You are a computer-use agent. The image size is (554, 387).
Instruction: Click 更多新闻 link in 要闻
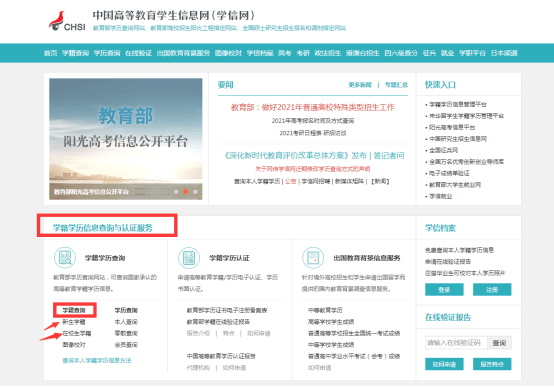click(x=360, y=85)
